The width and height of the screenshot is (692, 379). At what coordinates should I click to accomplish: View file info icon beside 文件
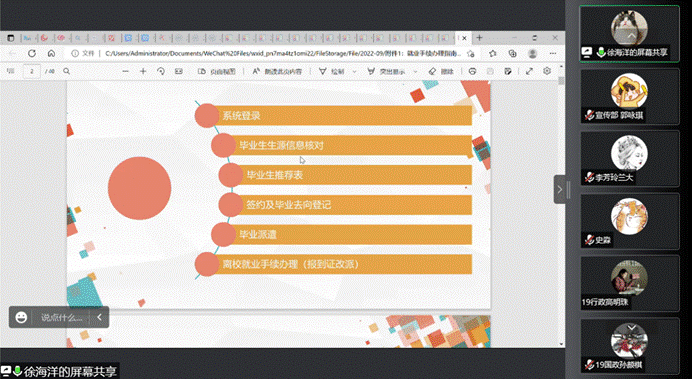pos(75,53)
